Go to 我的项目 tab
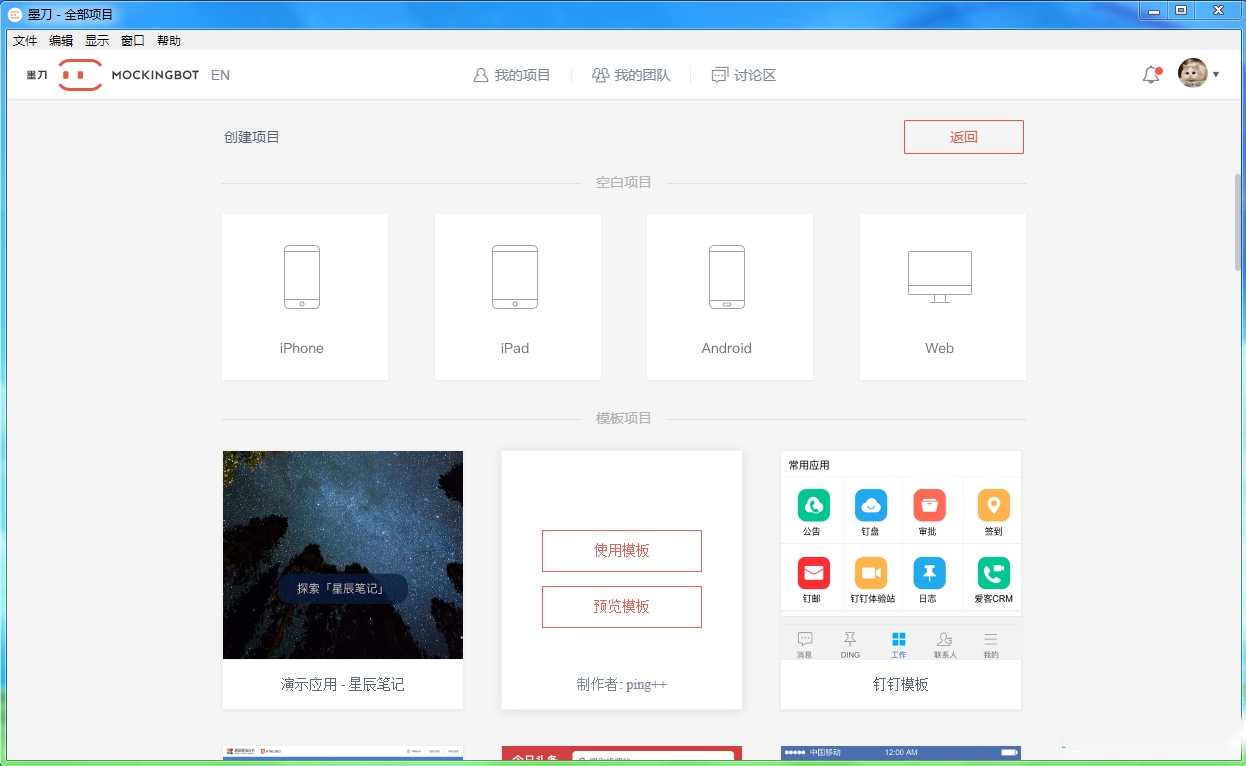Viewport: 1246px width, 766px height. 512,75
